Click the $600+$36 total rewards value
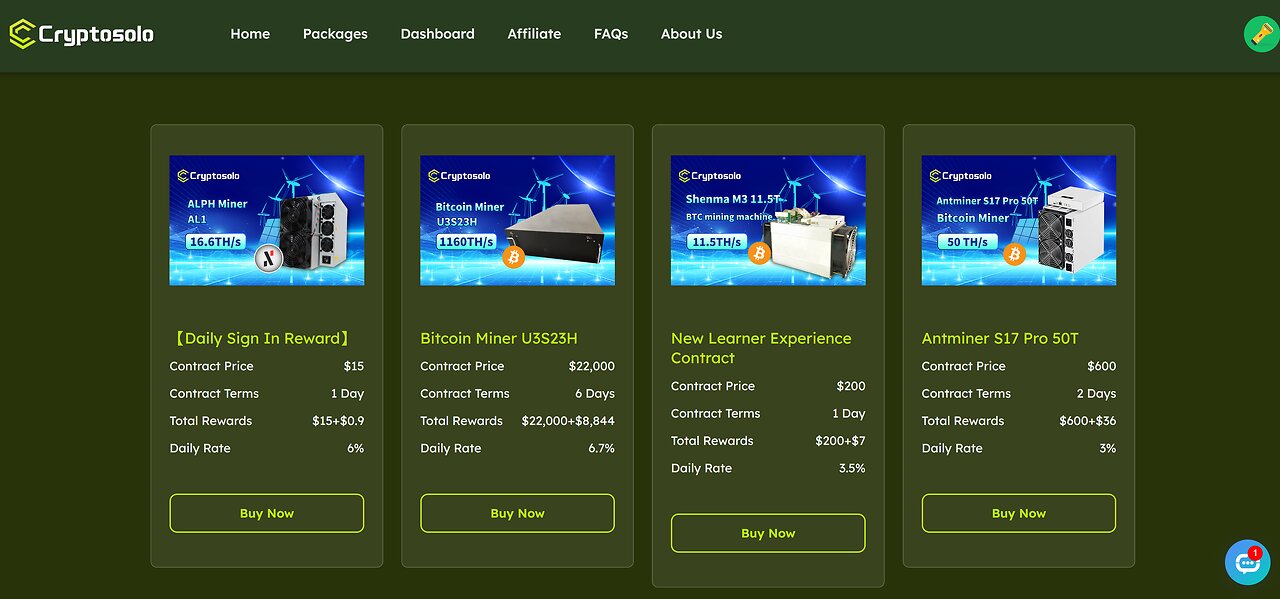This screenshot has width=1280, height=599. click(x=1088, y=421)
